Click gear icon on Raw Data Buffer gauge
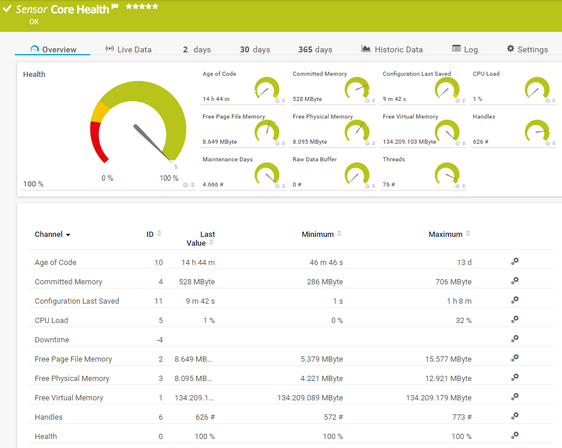562x448 pixels. coord(367,186)
